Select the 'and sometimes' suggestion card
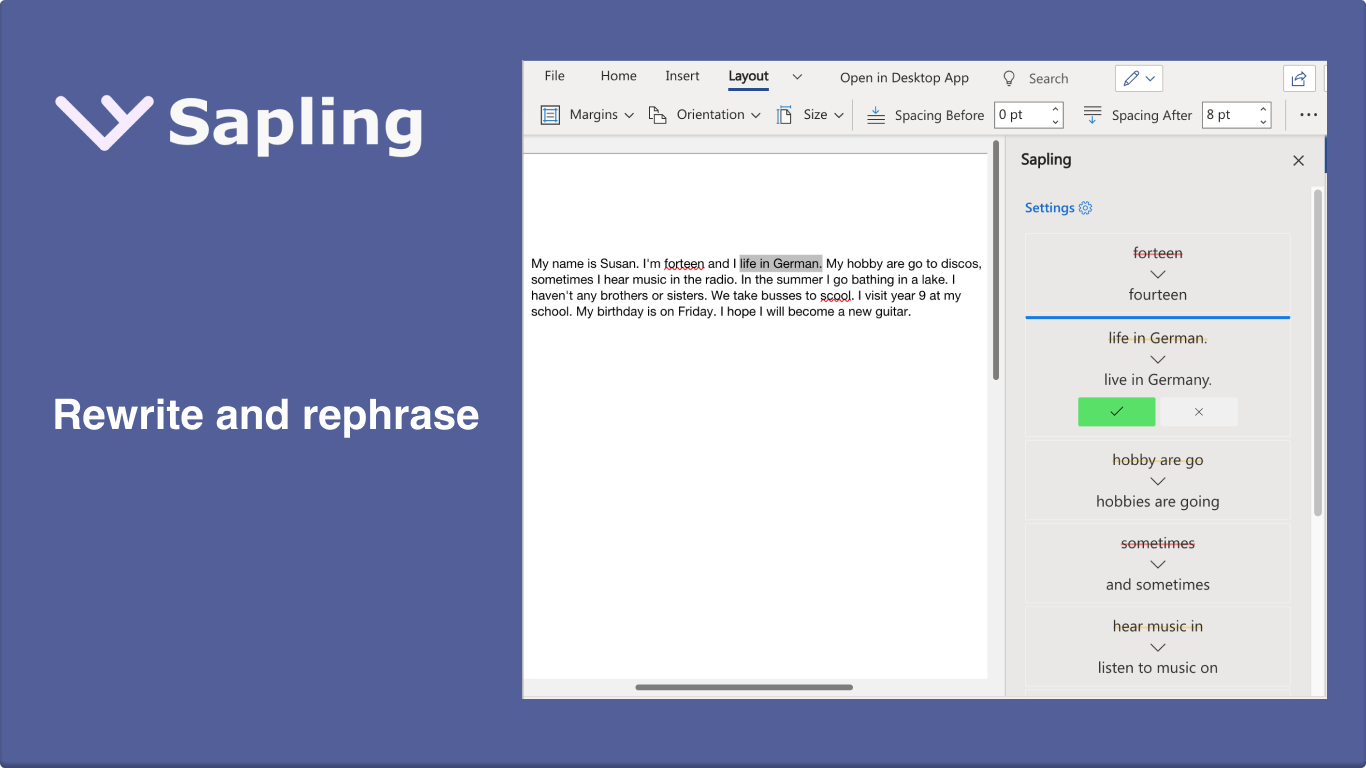The image size is (1366, 768). pos(1158,564)
